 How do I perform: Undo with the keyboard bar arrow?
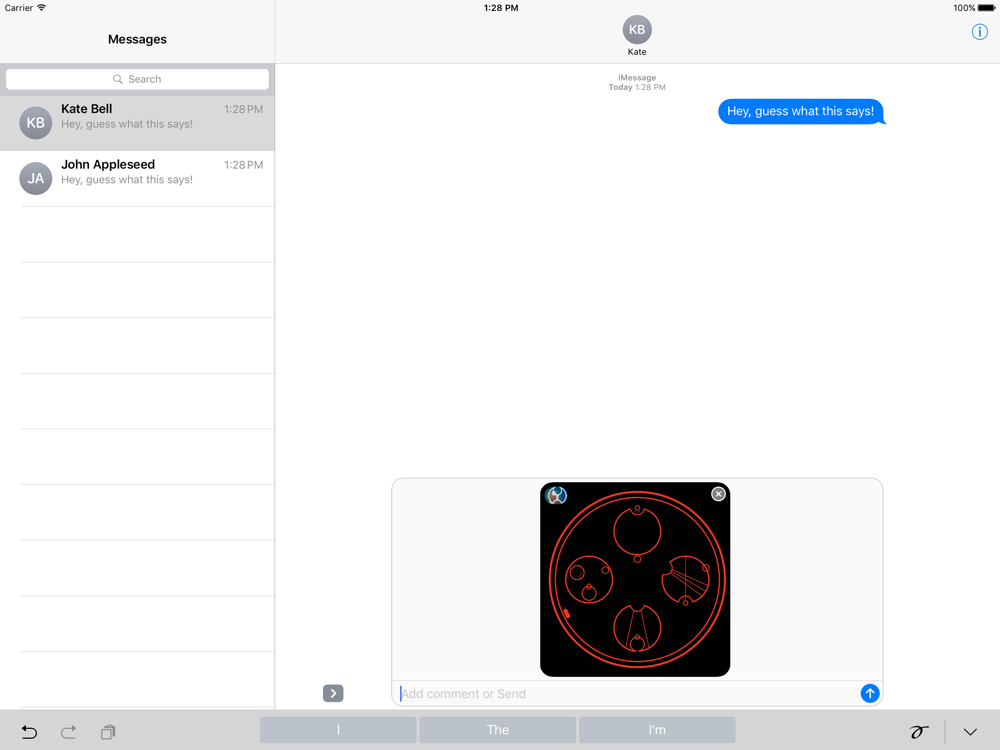coord(29,732)
